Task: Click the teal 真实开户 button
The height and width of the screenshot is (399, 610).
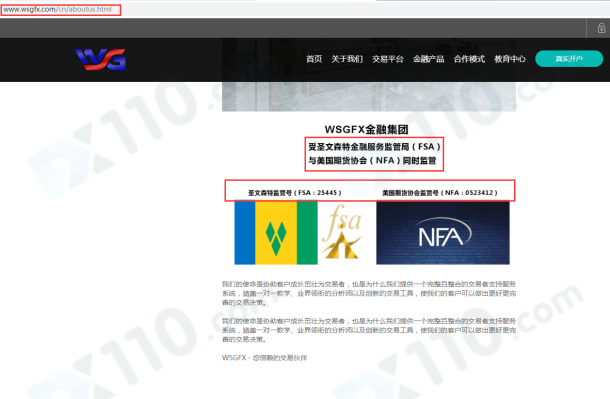Action: click(569, 59)
